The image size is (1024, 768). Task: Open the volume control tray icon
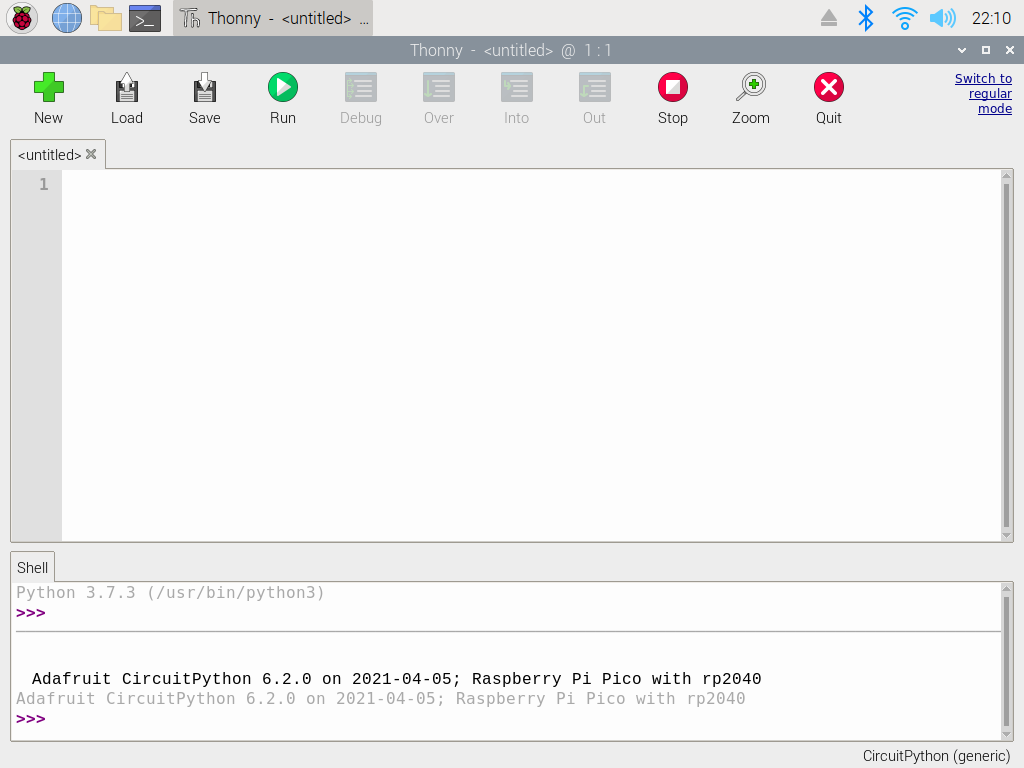[943, 18]
